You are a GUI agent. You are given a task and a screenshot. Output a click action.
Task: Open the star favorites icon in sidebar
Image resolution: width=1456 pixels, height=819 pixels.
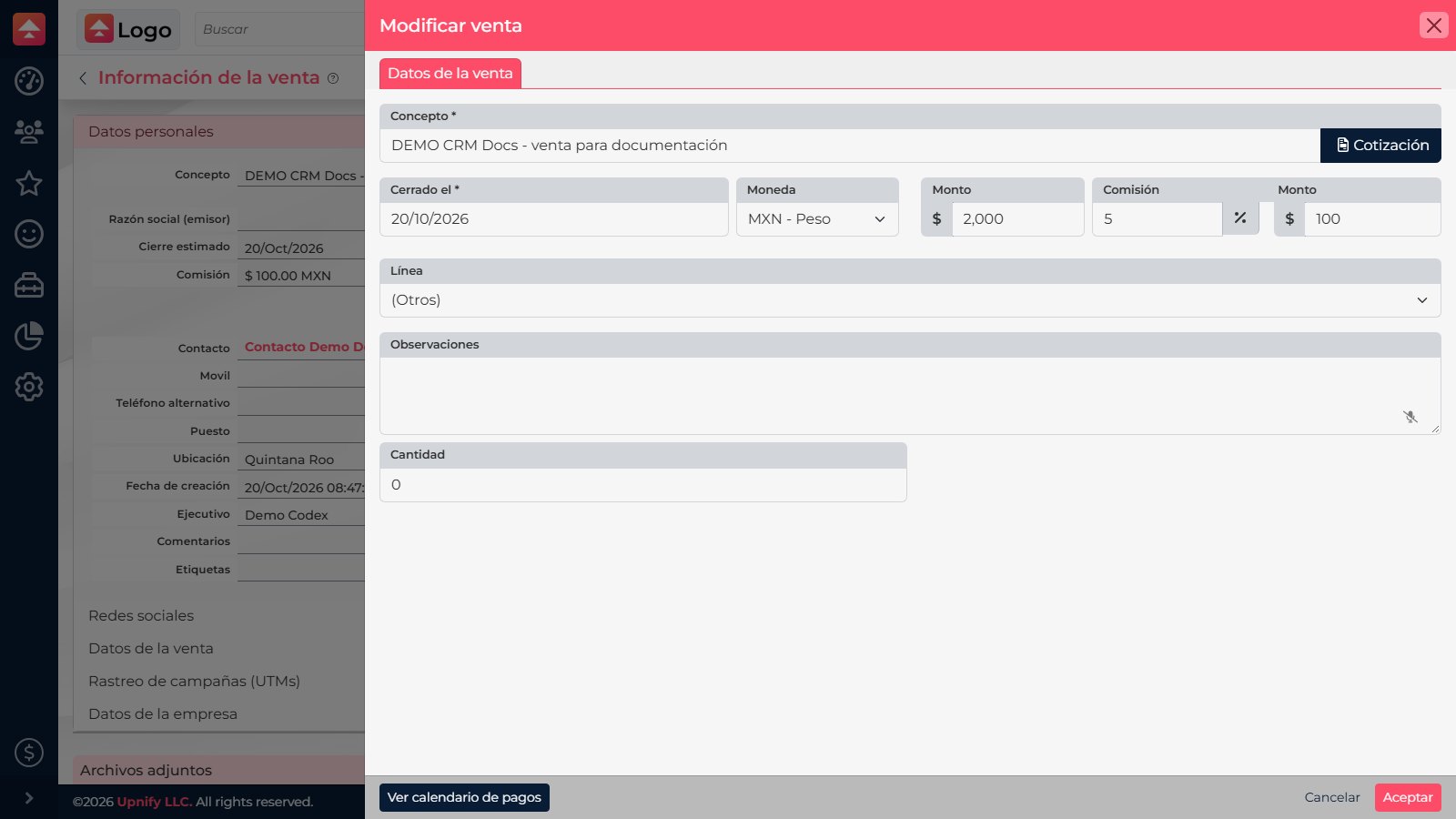[29, 183]
